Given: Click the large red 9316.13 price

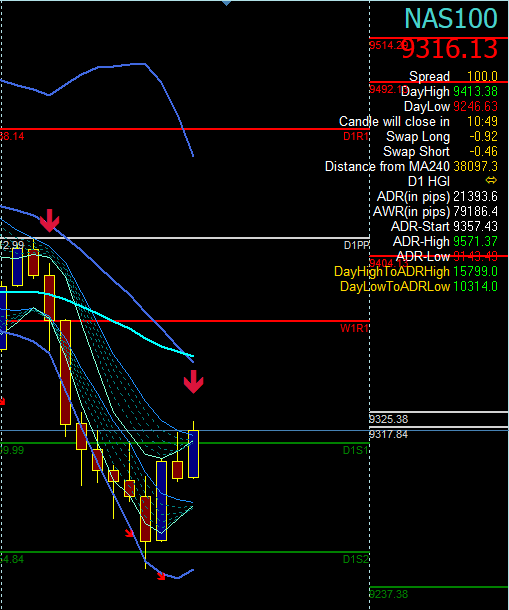Looking at the screenshot, I should coord(450,49).
